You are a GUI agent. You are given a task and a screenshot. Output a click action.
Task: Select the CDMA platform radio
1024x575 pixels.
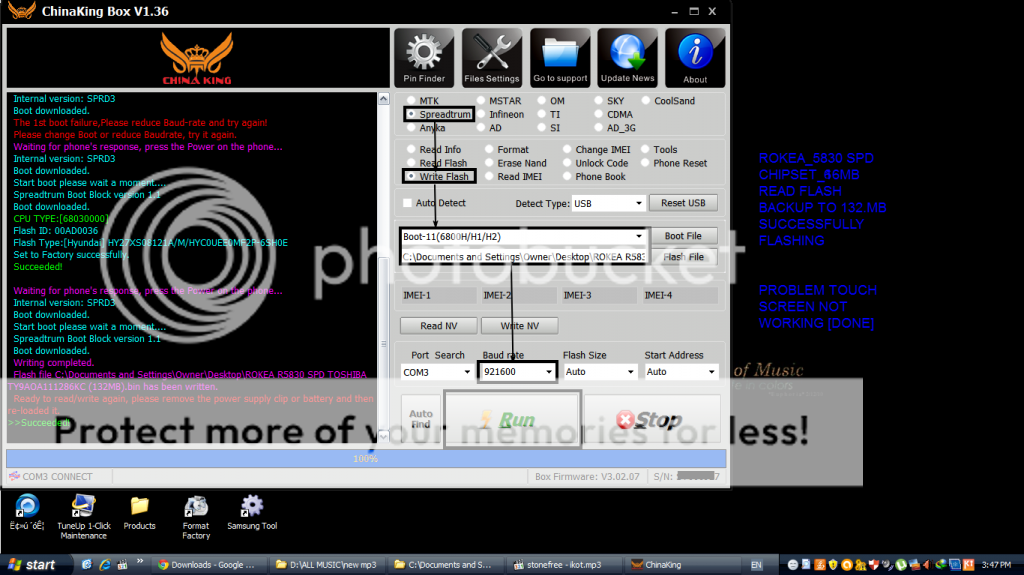tap(599, 114)
